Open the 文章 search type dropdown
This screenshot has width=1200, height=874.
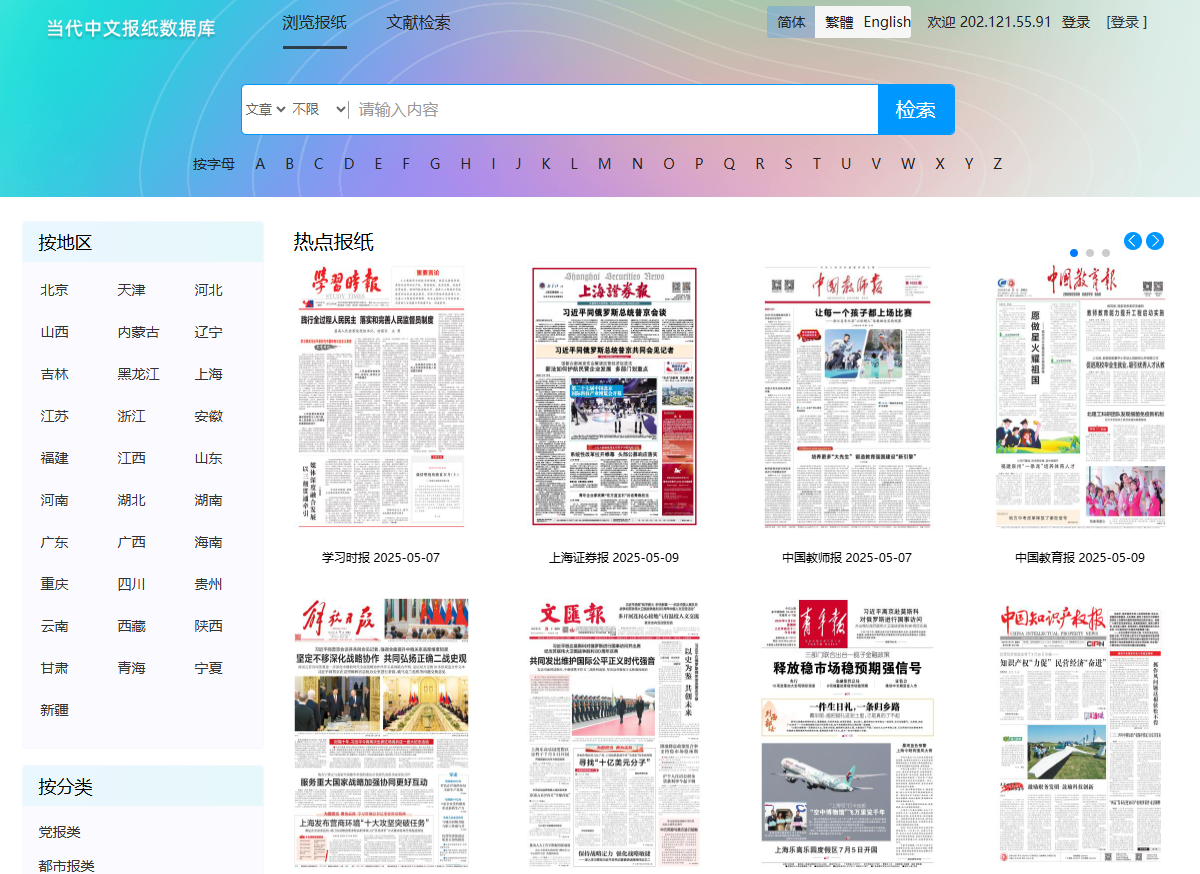[x=266, y=109]
